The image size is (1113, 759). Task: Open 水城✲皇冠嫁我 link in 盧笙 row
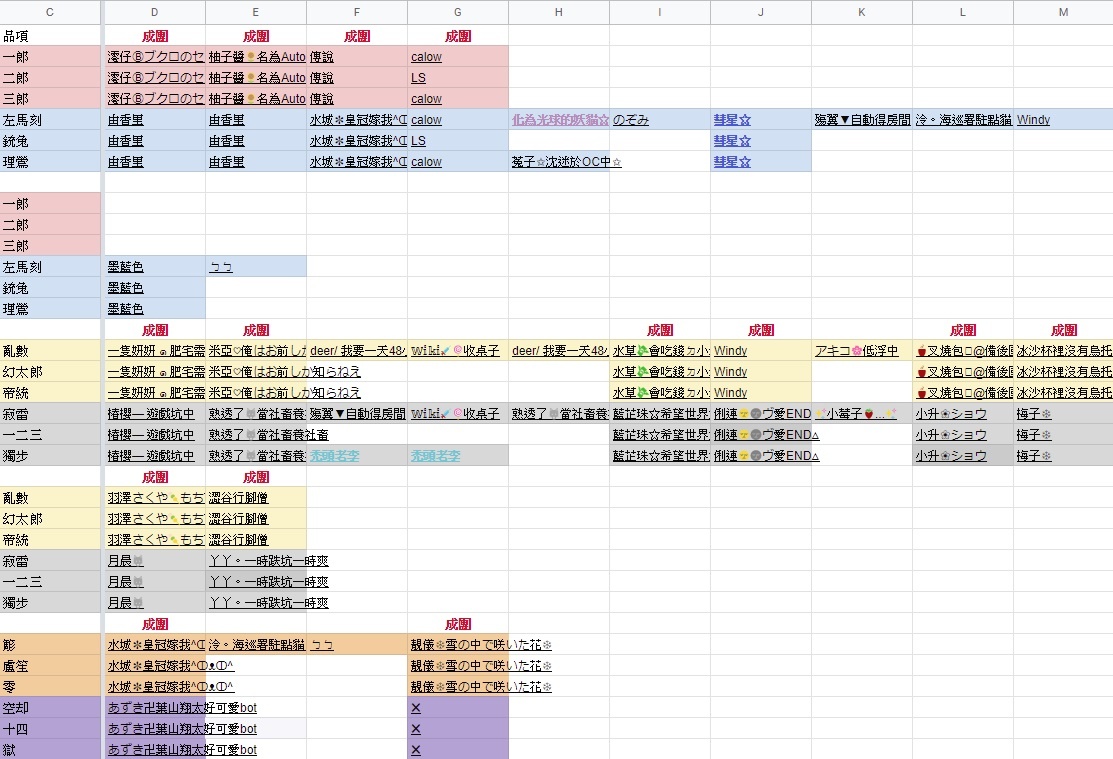(x=170, y=666)
